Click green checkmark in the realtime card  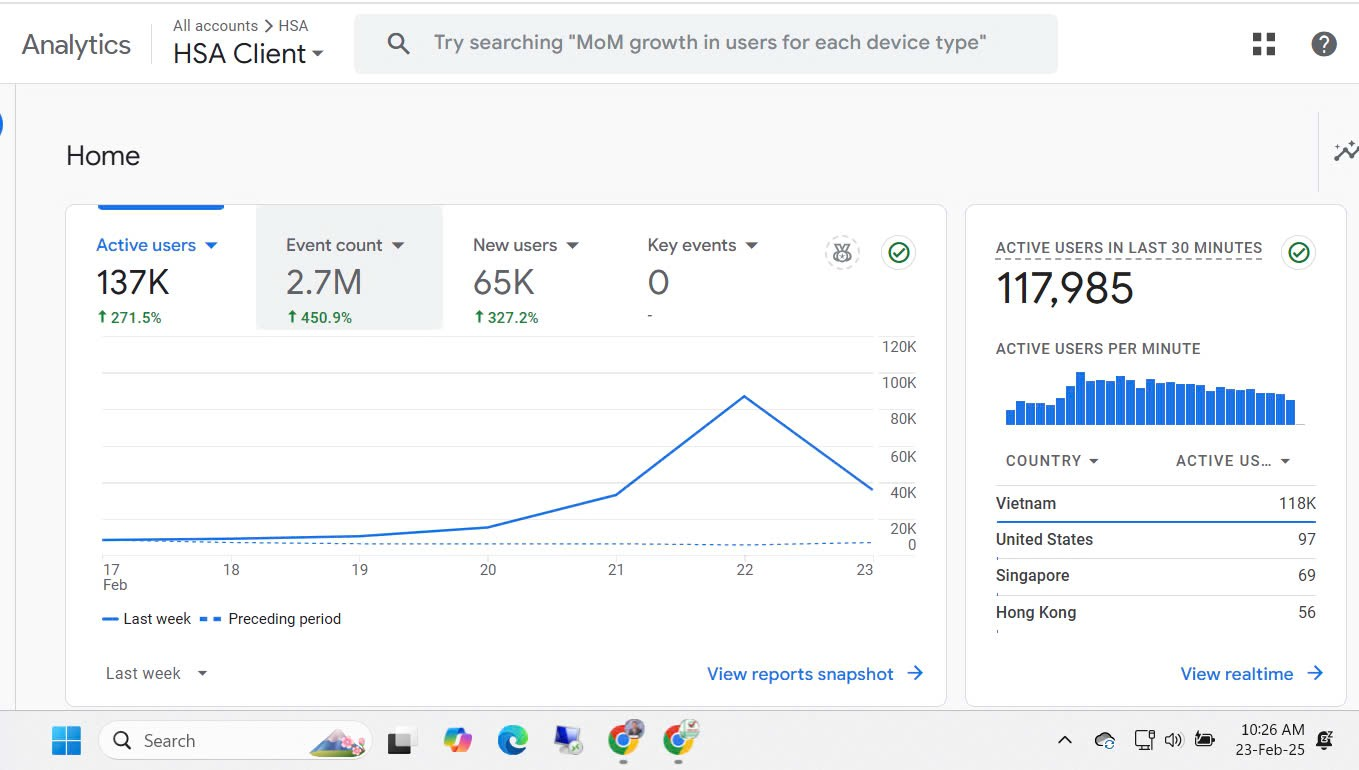pyautogui.click(x=1298, y=252)
